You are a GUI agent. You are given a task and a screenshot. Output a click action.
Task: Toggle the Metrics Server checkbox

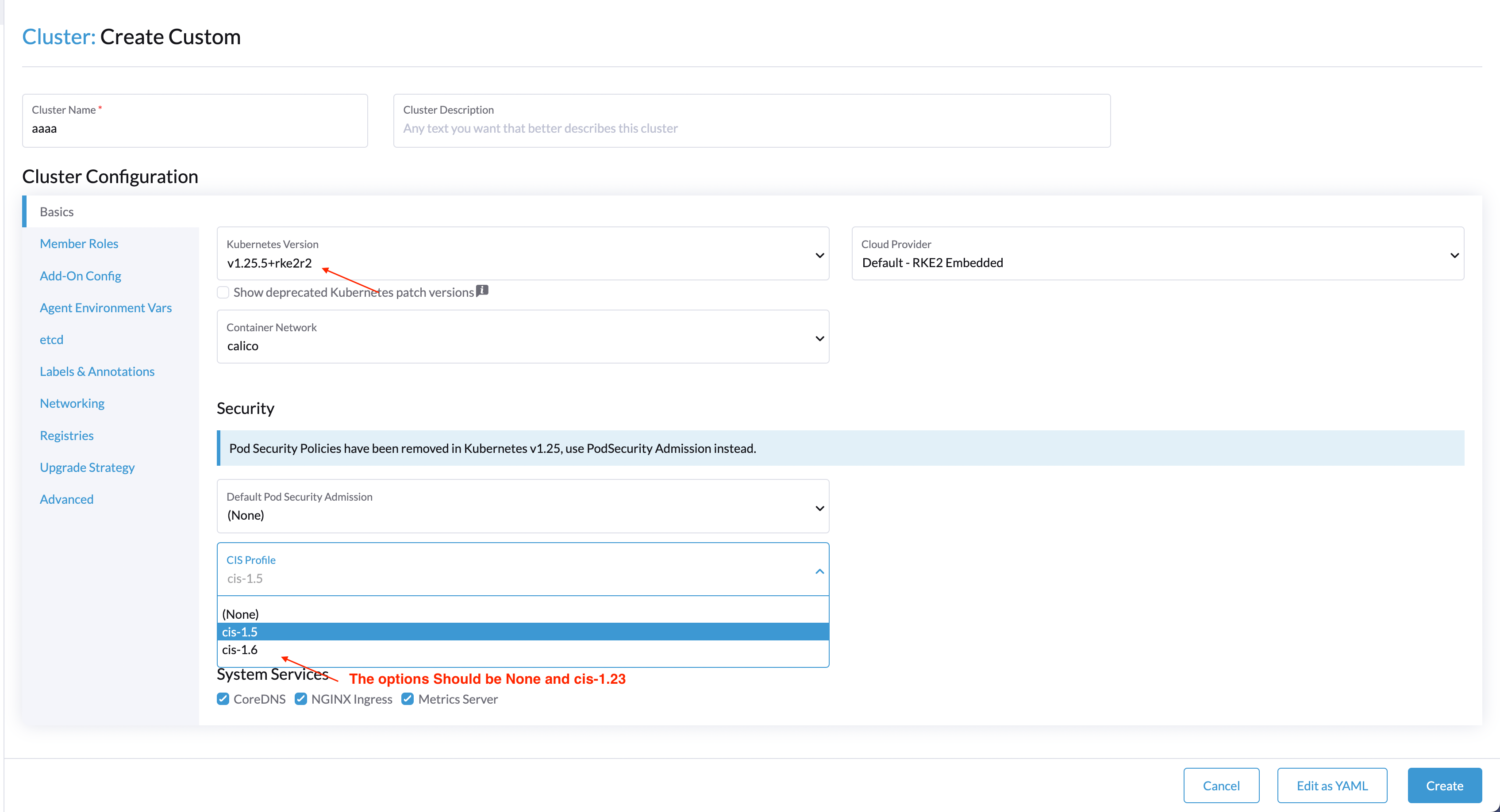(408, 698)
